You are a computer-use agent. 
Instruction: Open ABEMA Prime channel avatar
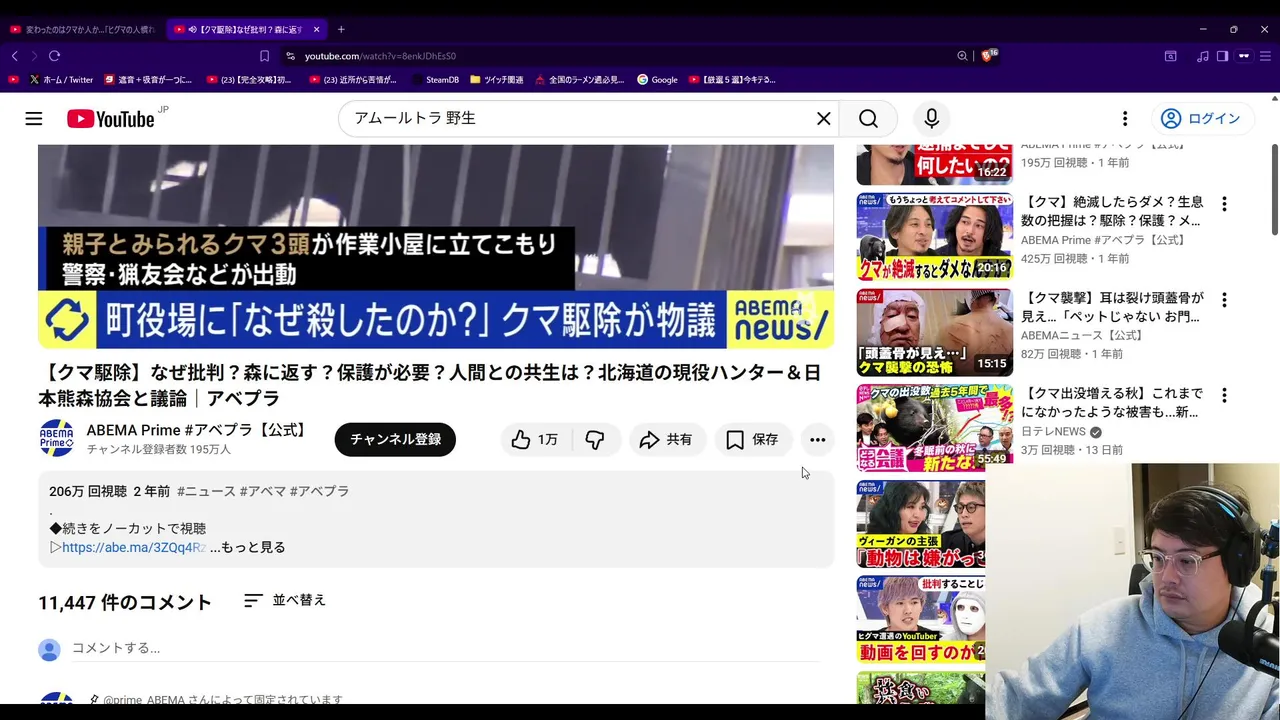point(56,439)
